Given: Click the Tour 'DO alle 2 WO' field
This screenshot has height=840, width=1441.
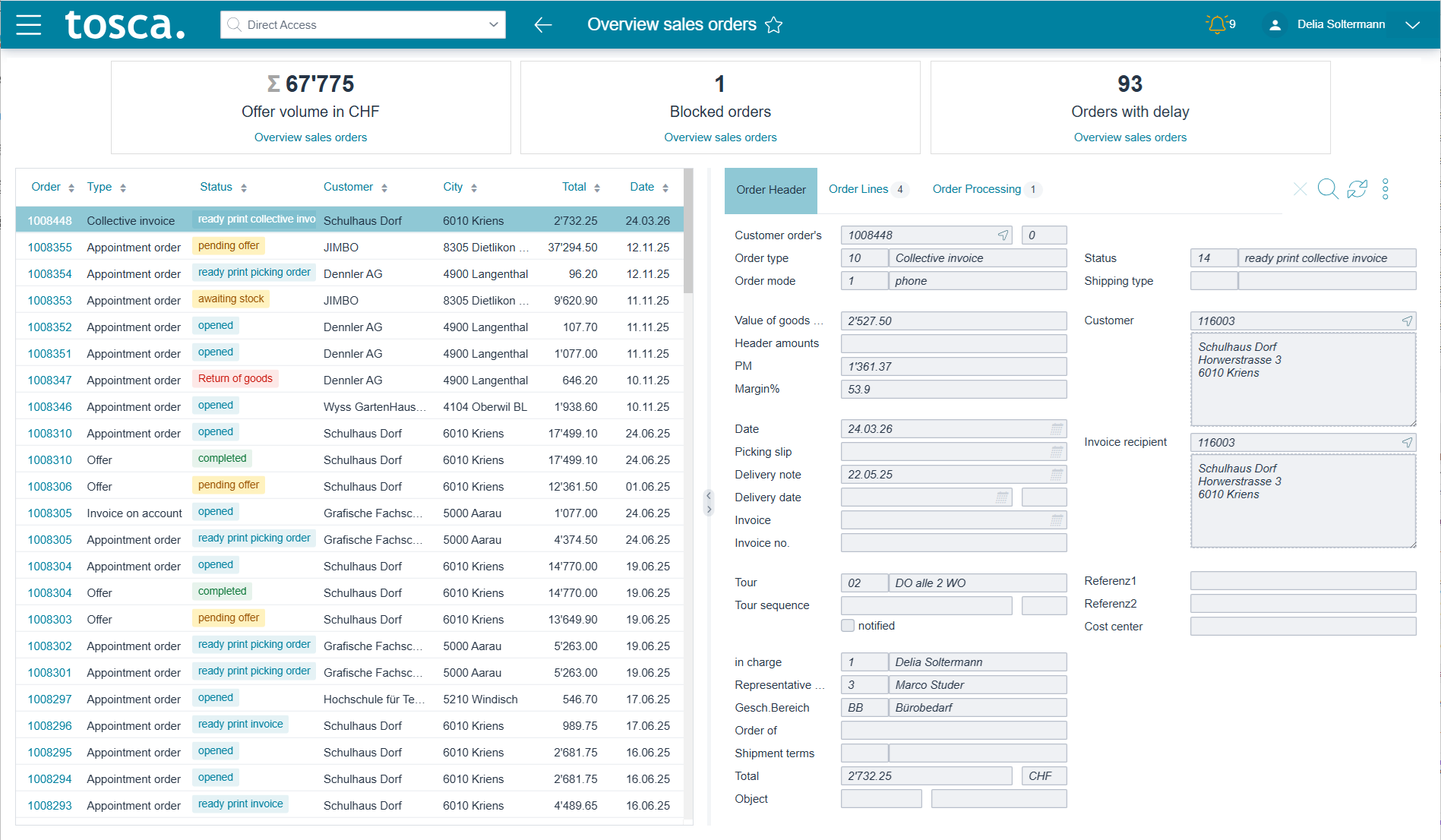Looking at the screenshot, I should point(977,583).
